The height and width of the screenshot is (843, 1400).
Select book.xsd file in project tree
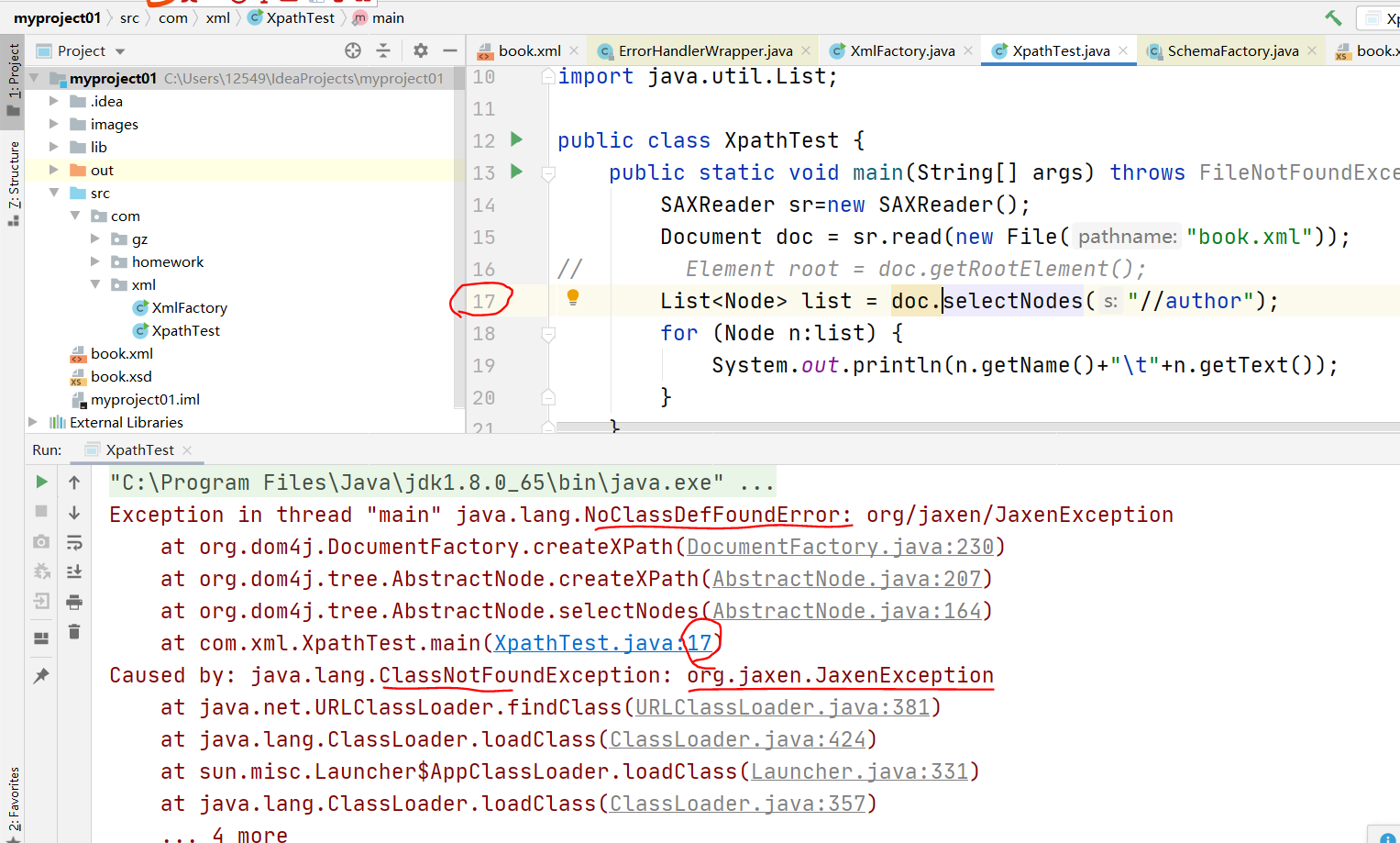point(121,376)
